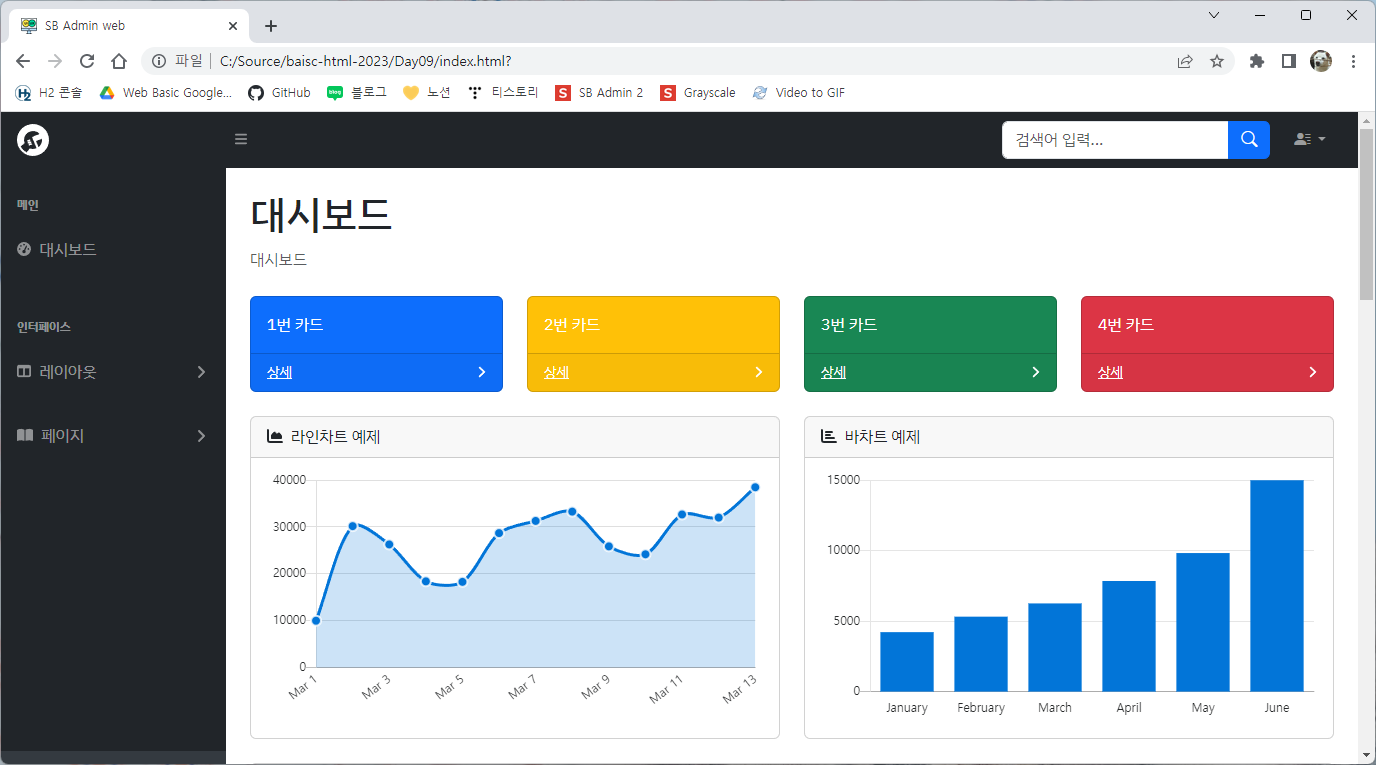Open Chrome three-dot menu

(1354, 61)
